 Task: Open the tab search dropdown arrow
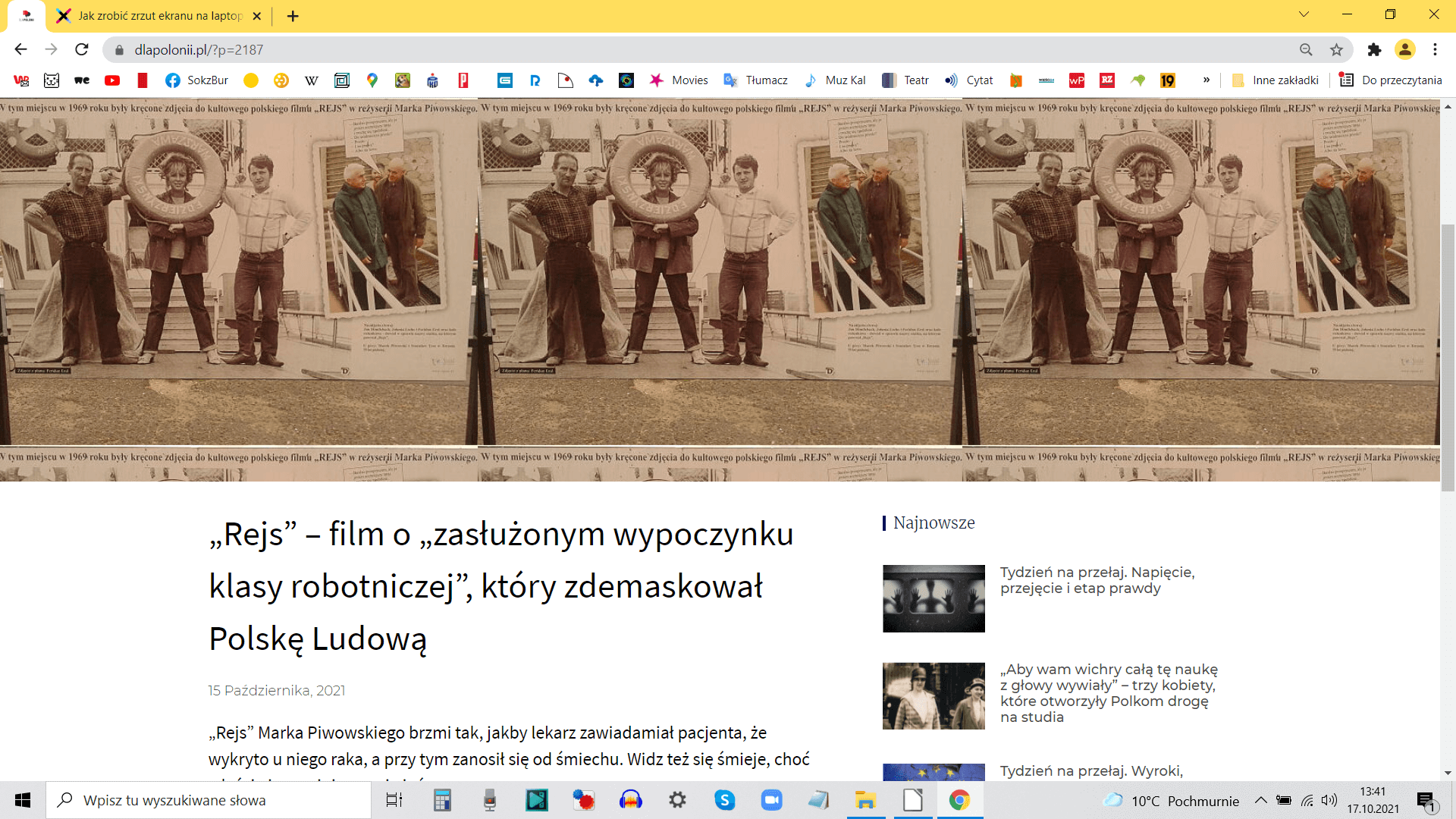click(x=1304, y=14)
